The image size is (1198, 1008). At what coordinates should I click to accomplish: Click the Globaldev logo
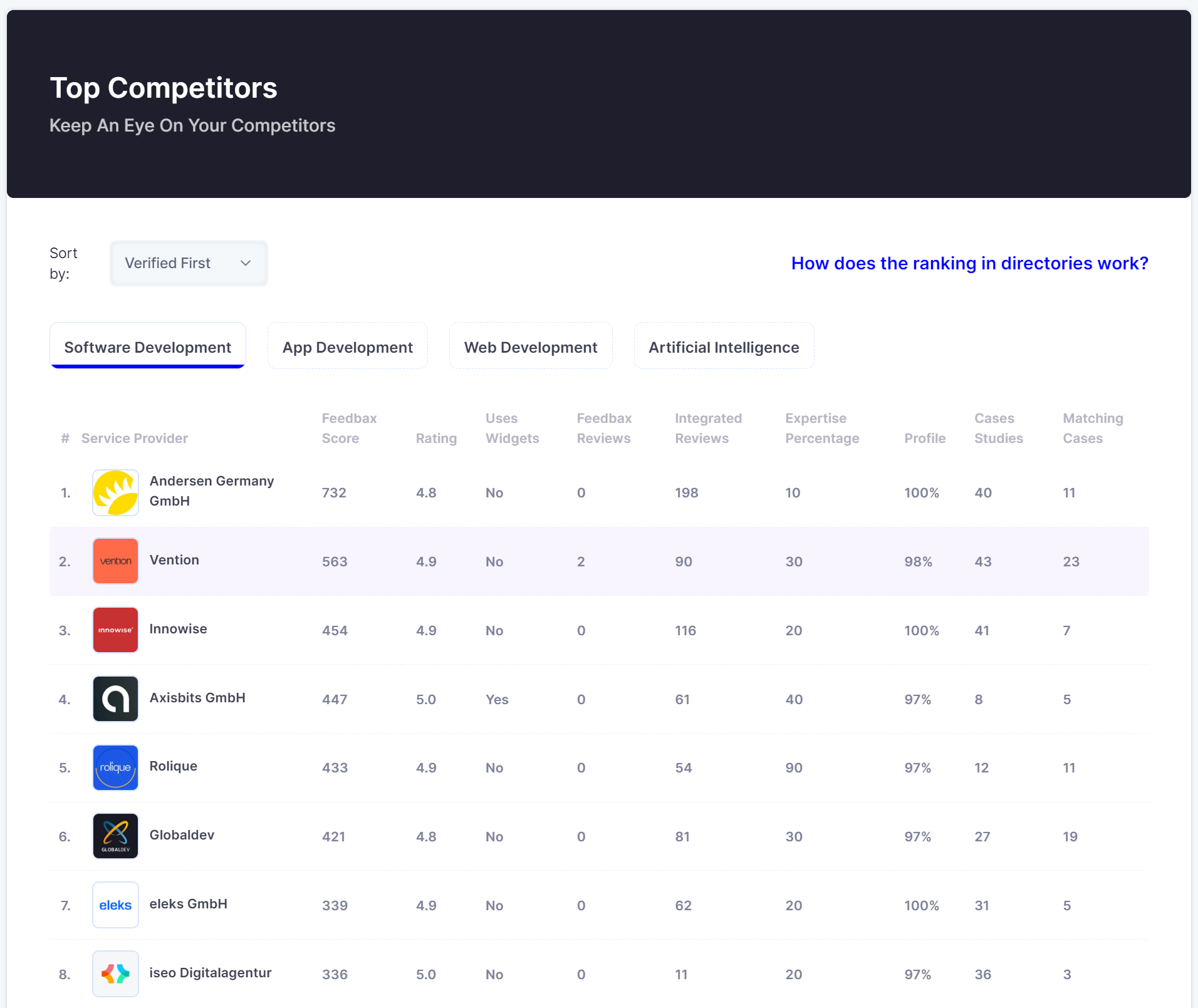[x=115, y=836]
